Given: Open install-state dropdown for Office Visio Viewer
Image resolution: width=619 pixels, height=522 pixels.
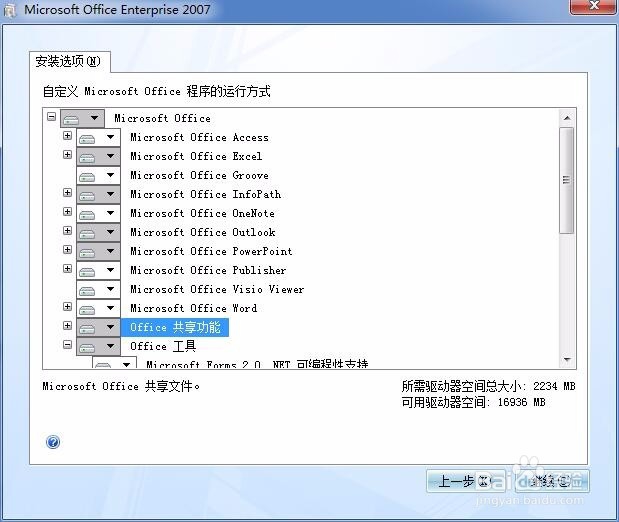Looking at the screenshot, I should [x=98, y=289].
